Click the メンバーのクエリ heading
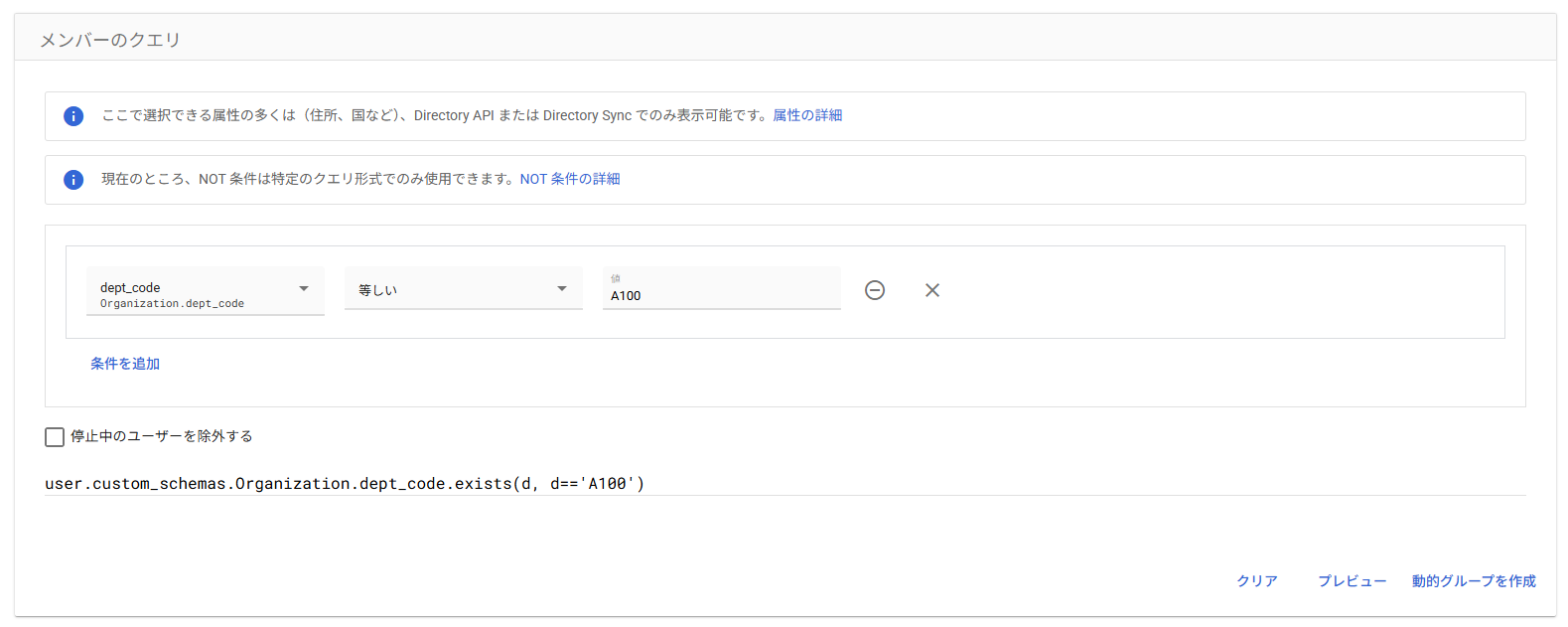The height and width of the screenshot is (627, 1568). click(x=110, y=40)
